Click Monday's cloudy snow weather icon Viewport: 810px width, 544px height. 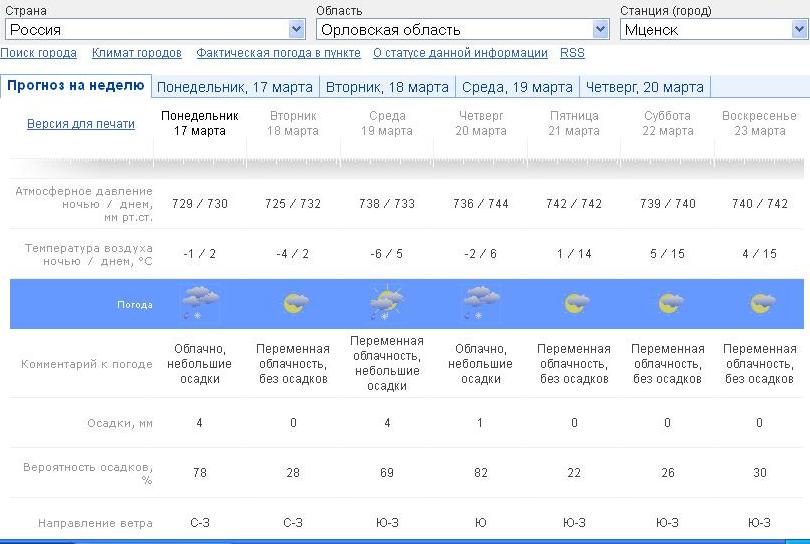pos(201,303)
